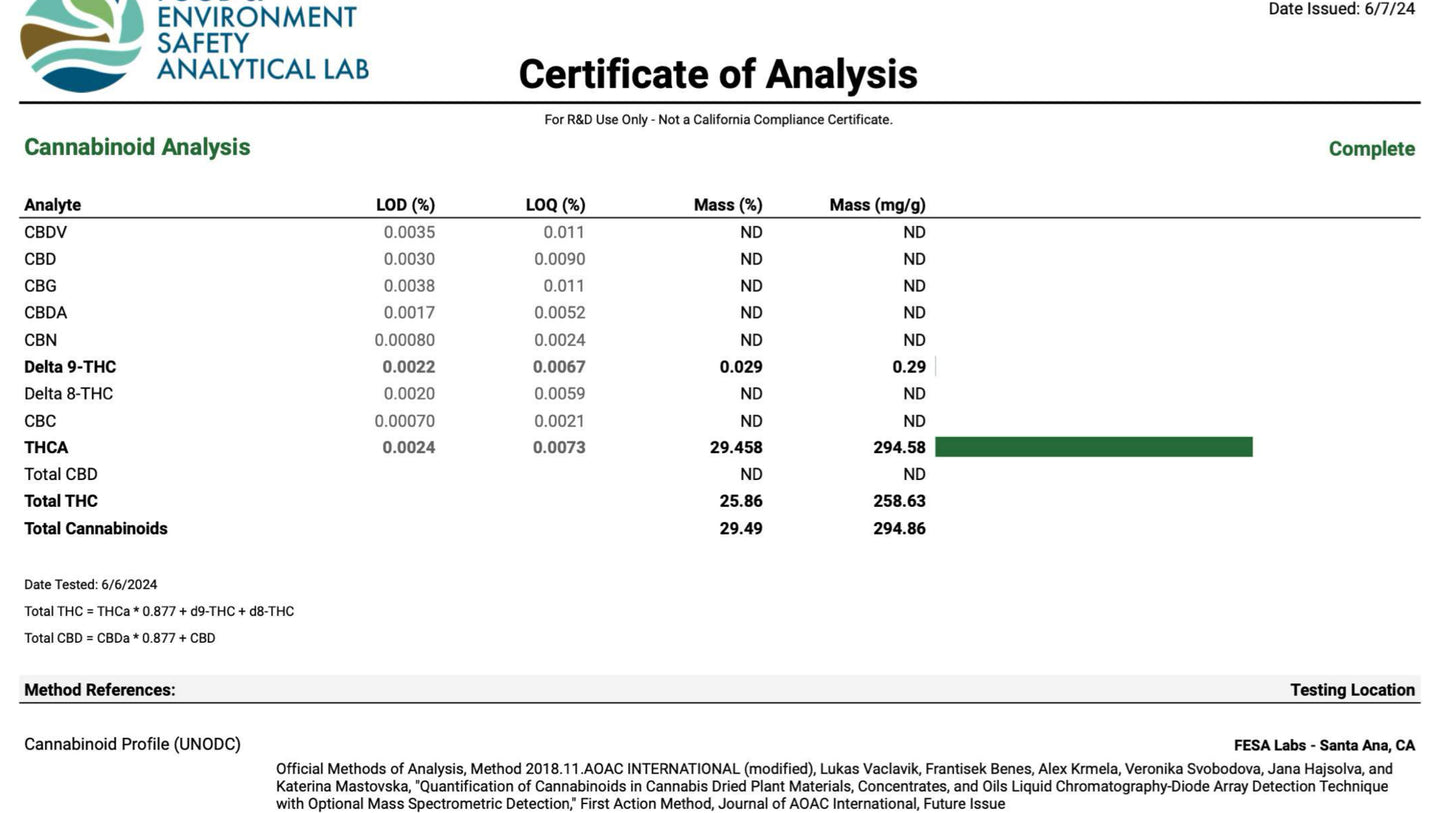Select the 'CBC' analyte row label
This screenshot has width=1445, height=813.
[40, 421]
